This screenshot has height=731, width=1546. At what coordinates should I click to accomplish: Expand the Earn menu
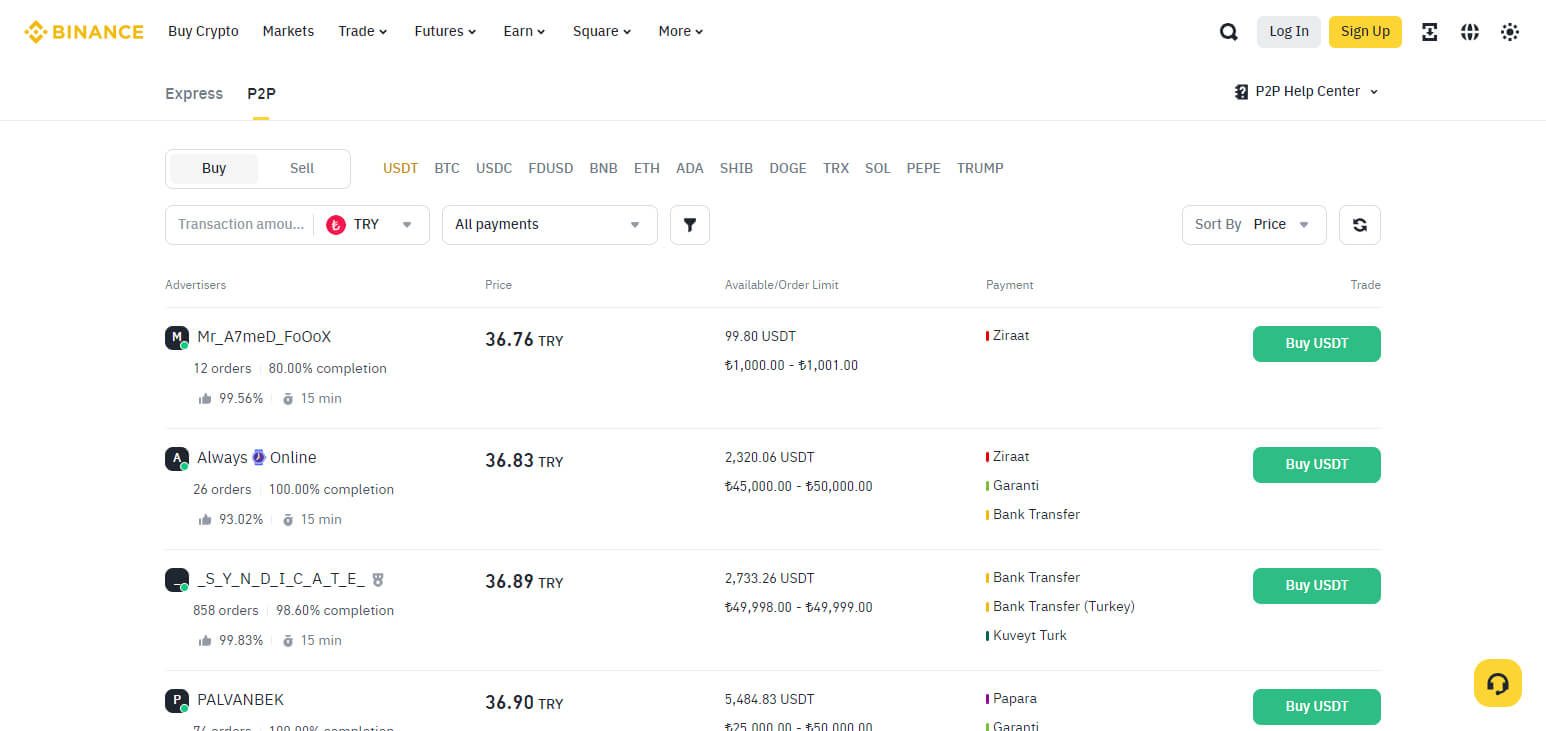525,32
